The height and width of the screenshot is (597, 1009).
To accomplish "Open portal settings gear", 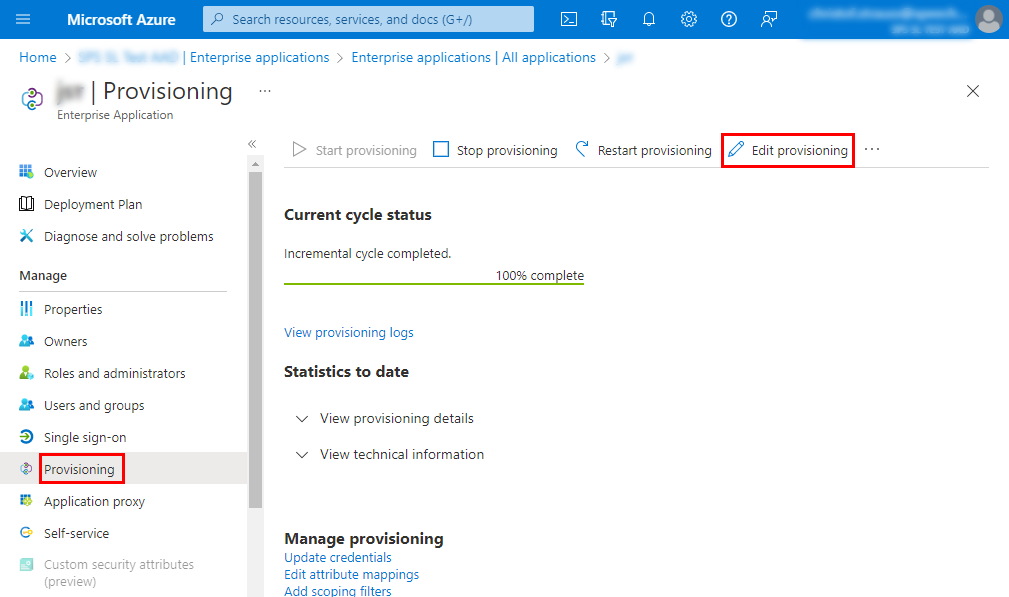I will (x=689, y=19).
